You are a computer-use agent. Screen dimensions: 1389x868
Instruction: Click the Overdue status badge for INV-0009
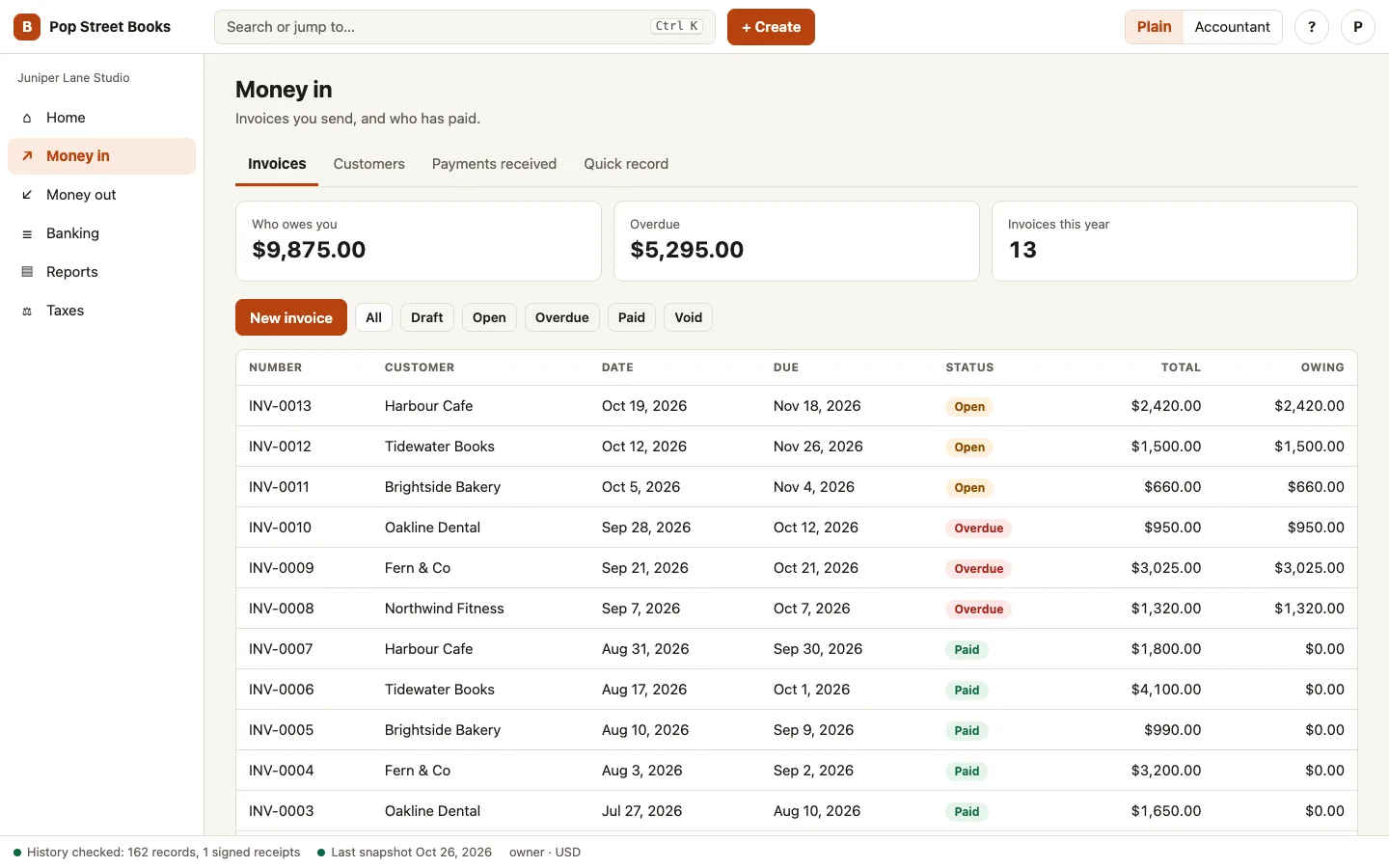[979, 569]
